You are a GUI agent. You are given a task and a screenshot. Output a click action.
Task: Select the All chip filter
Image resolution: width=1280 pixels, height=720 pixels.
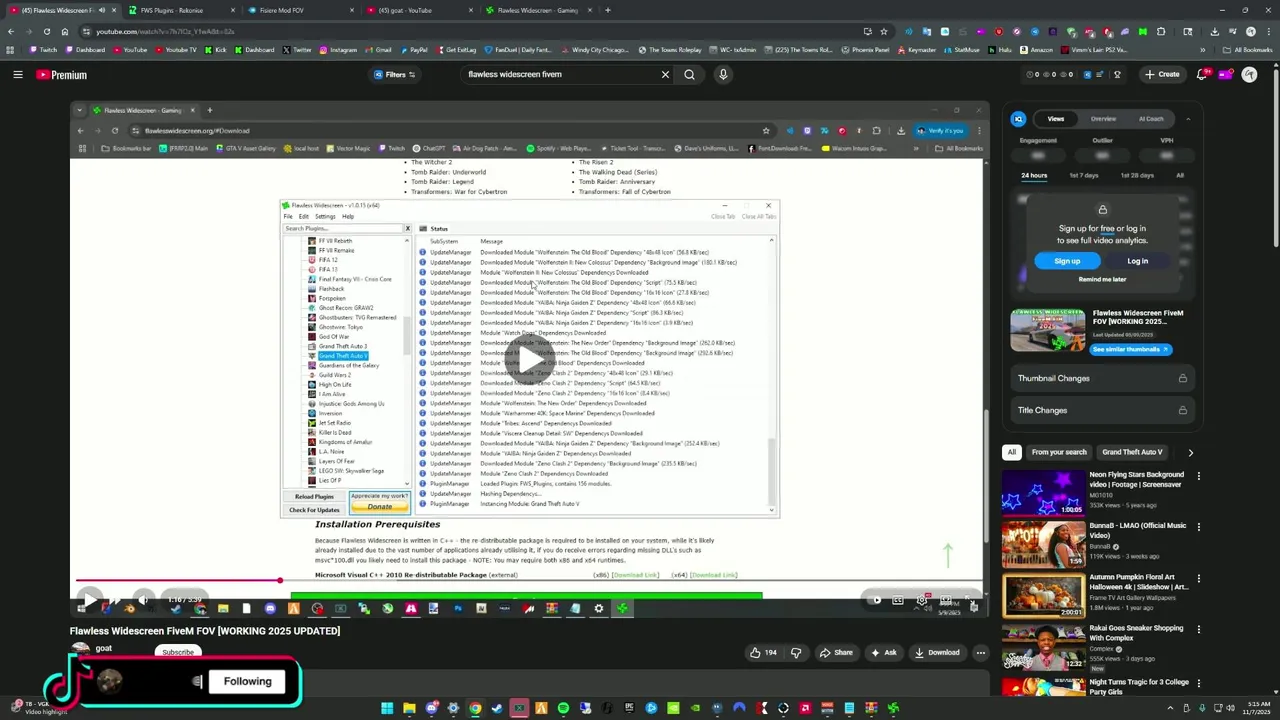click(x=1011, y=452)
